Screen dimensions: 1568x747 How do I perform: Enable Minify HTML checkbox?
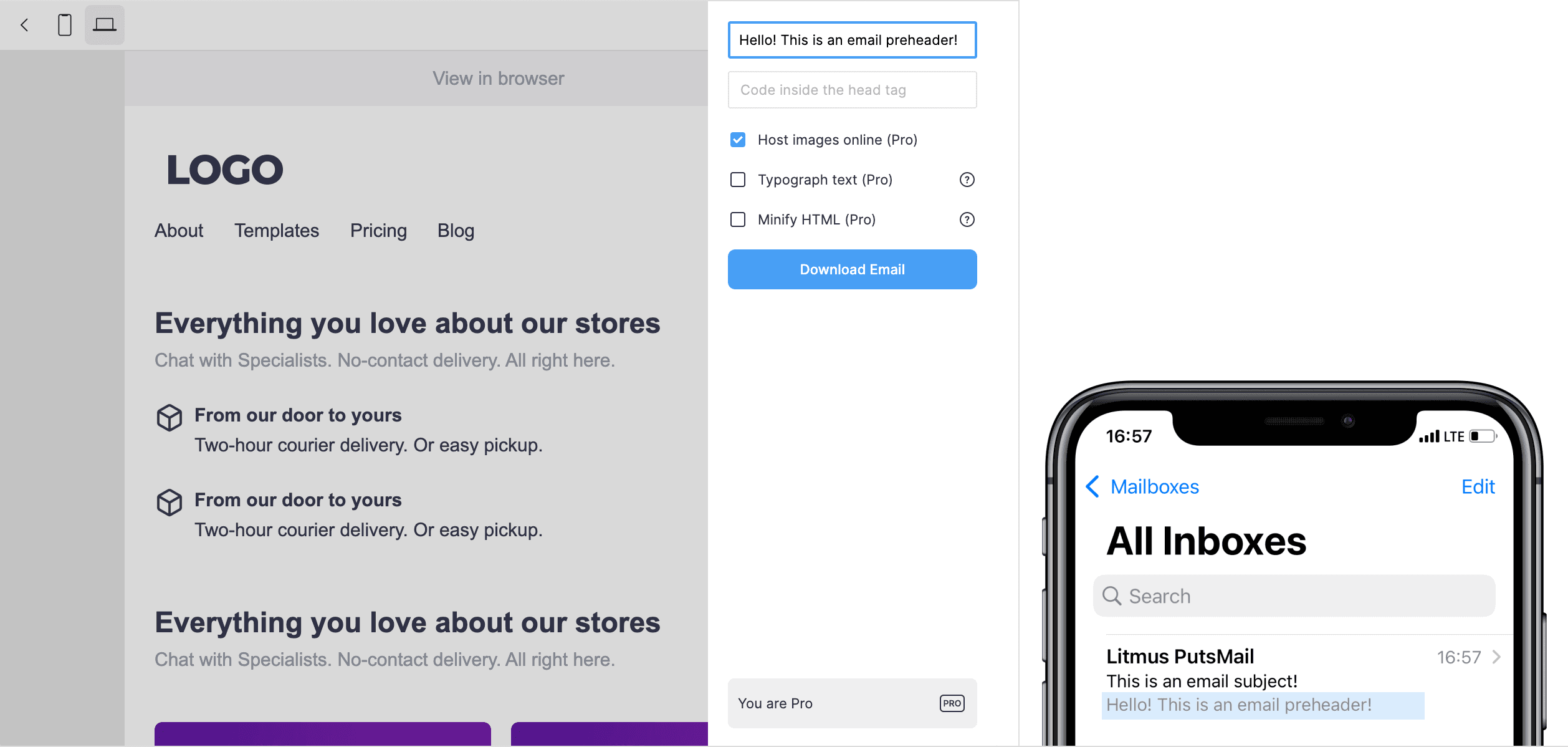pos(738,219)
